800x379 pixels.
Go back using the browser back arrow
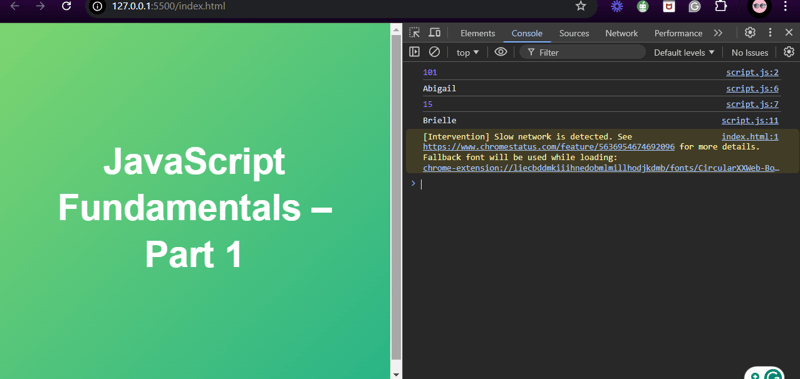click(15, 6)
